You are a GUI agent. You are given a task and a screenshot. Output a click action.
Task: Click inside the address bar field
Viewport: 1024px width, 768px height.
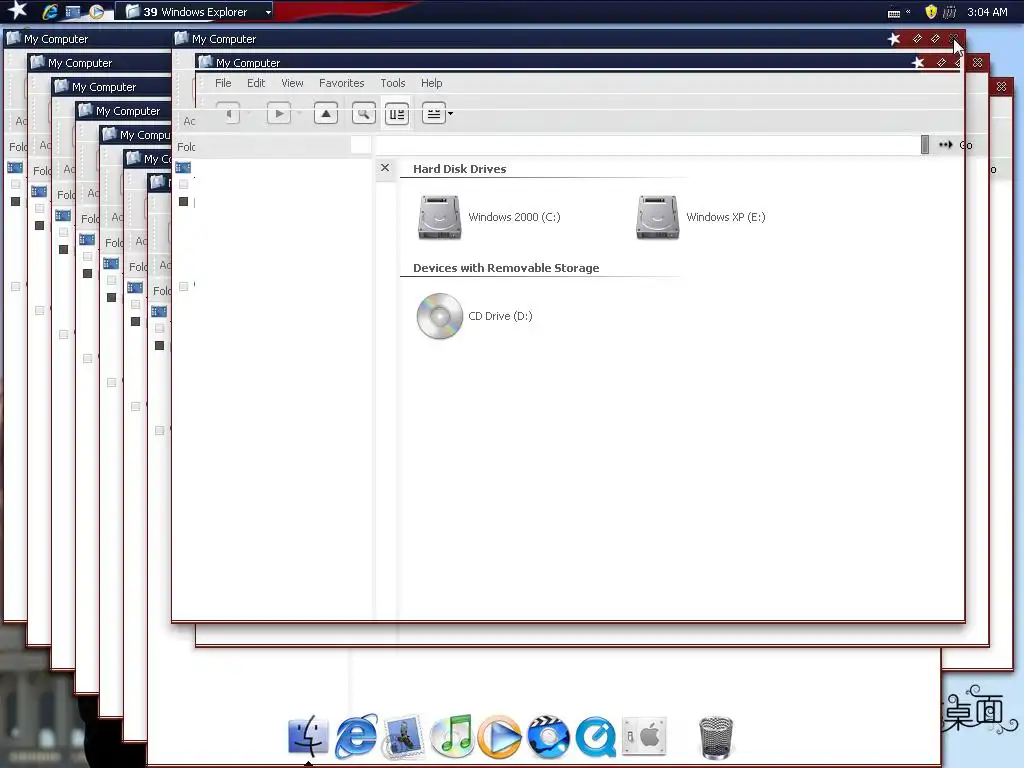coord(647,144)
